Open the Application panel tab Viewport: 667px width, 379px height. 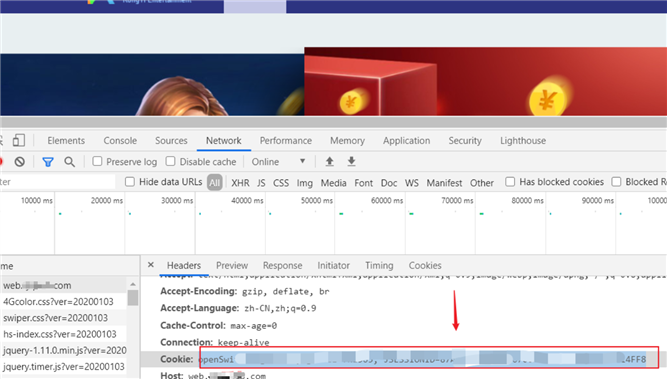click(406, 140)
